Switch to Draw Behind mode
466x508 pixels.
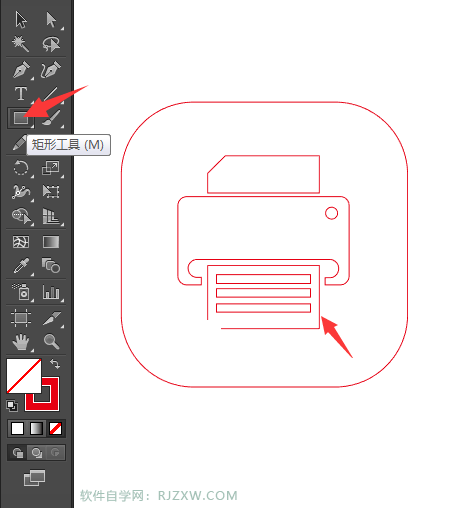pyautogui.click(x=37, y=453)
